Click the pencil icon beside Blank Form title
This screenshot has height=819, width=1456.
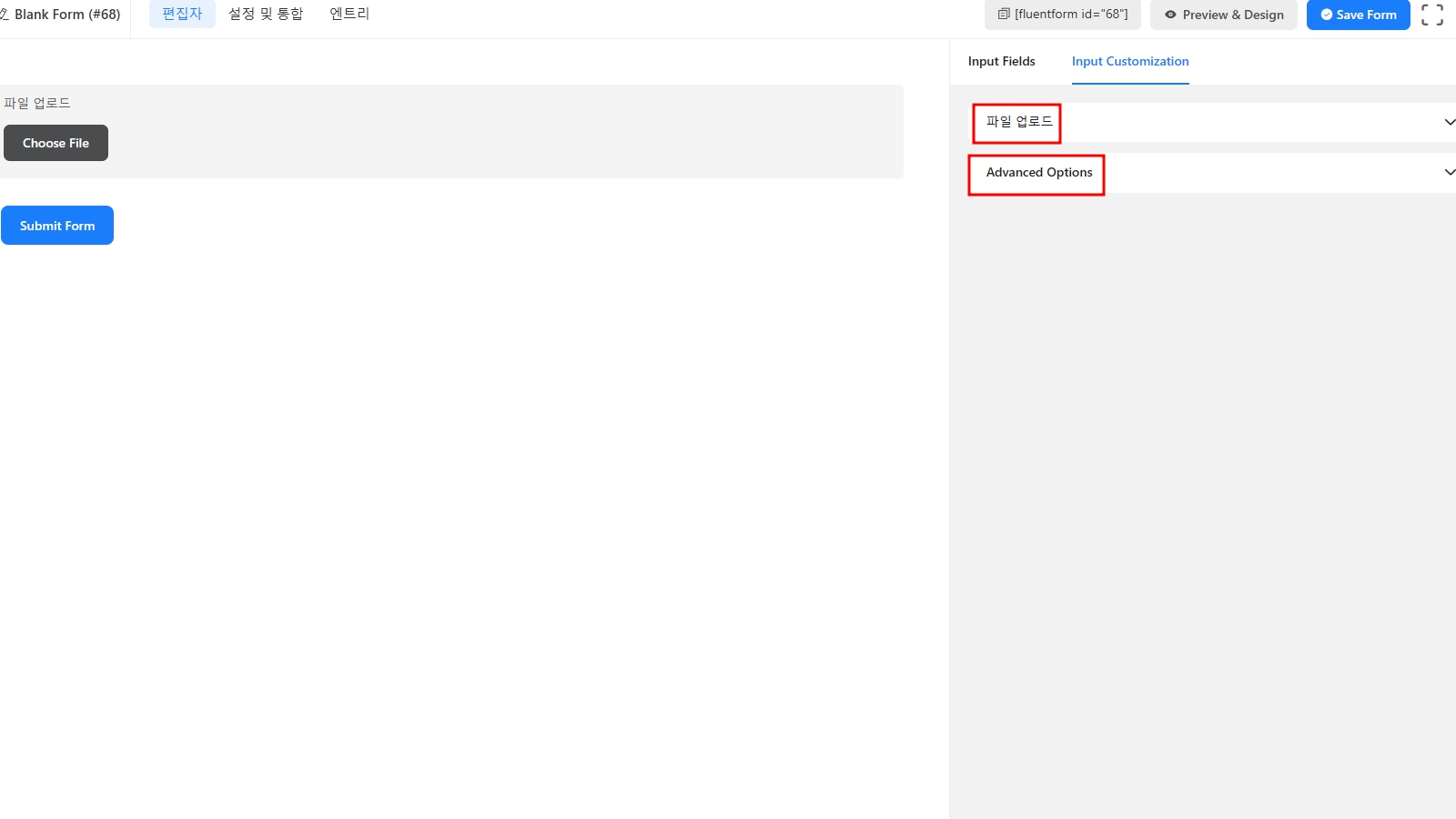point(4,15)
